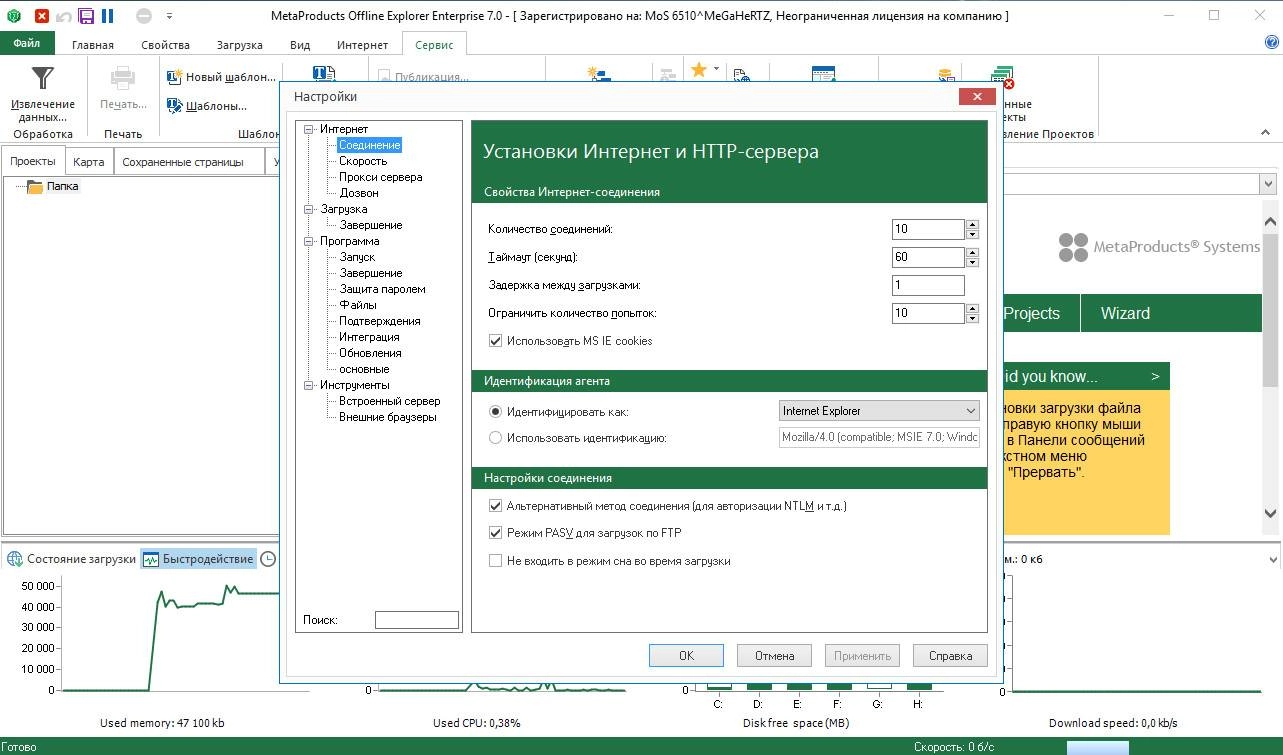This screenshot has width=1283, height=755.
Task: Collapse the Загрузка tree node
Action: point(310,209)
